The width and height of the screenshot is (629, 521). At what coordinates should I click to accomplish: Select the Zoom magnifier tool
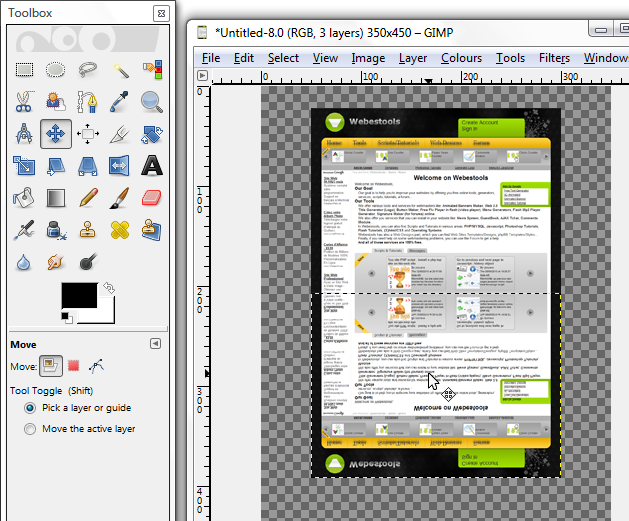click(152, 101)
